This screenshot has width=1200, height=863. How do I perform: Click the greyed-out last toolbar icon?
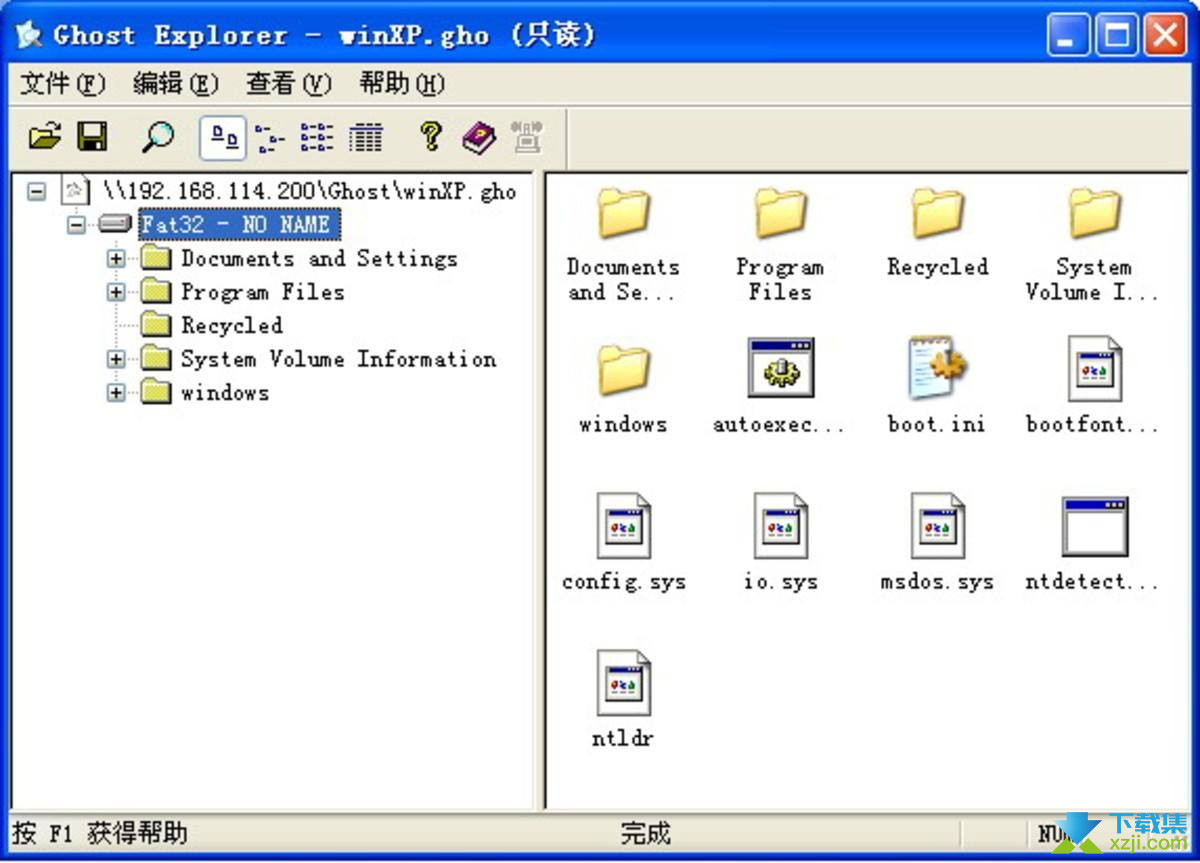pyautogui.click(x=527, y=137)
